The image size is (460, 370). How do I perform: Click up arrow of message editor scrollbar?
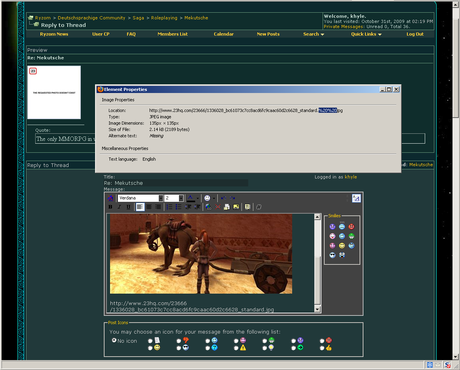coord(317,217)
